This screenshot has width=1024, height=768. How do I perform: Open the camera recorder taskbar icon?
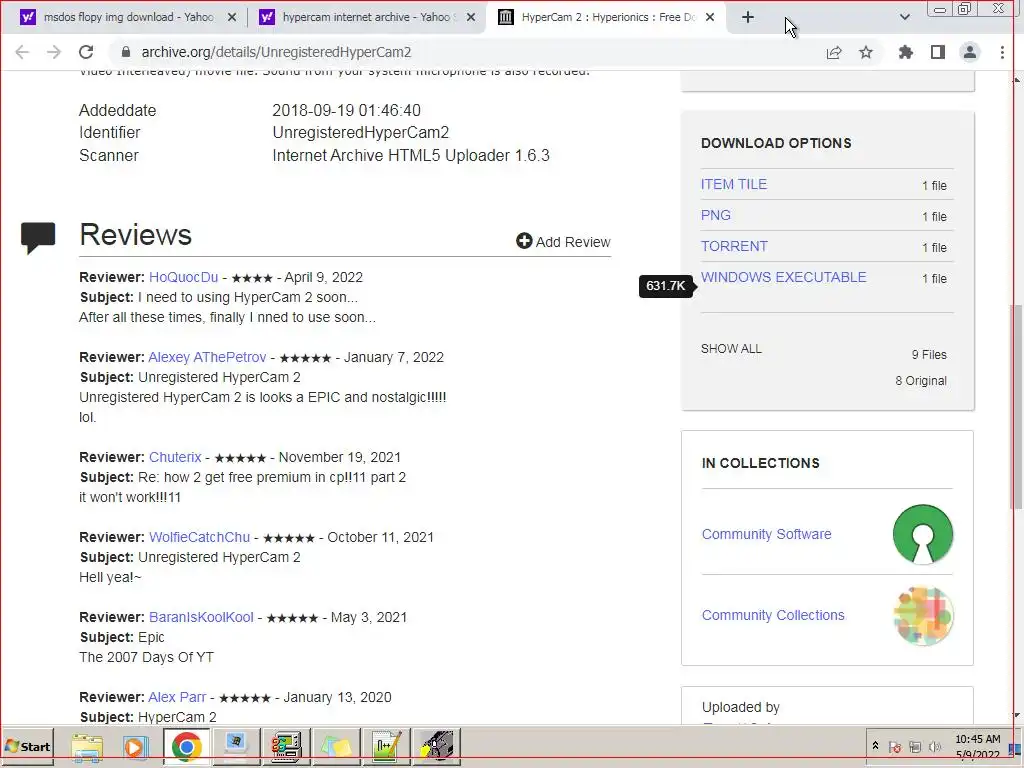point(437,746)
